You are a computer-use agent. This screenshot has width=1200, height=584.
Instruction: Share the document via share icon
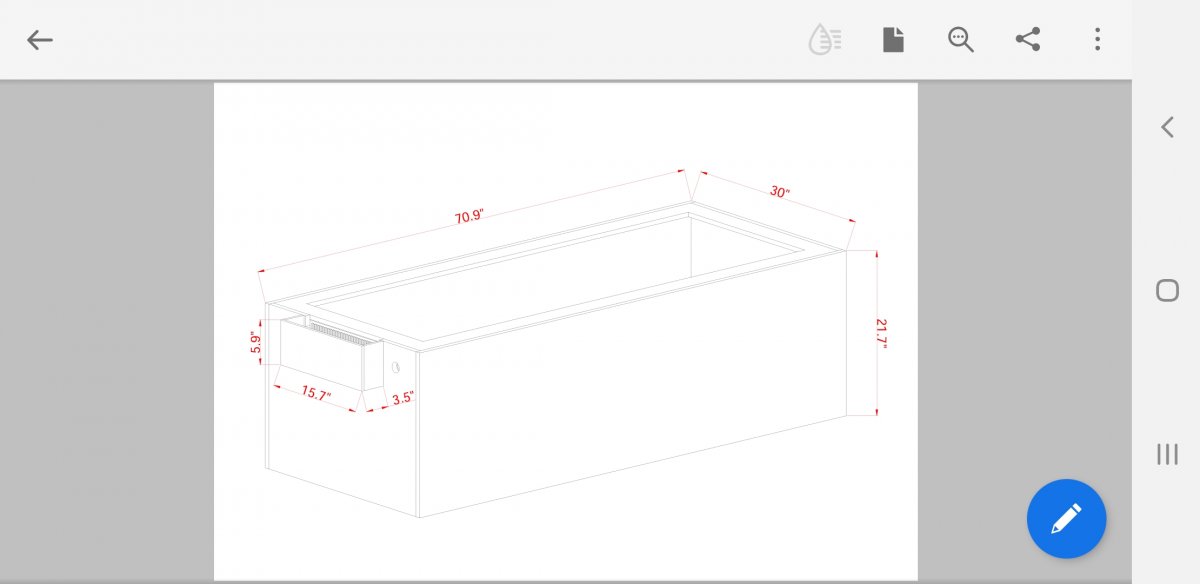pos(1028,40)
